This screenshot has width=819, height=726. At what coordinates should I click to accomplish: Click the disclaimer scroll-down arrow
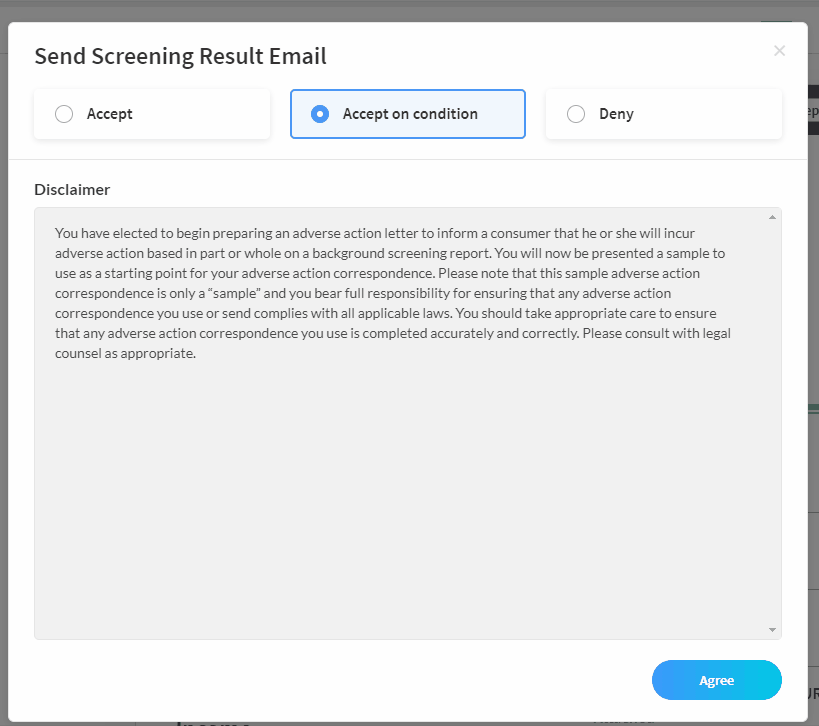(772, 628)
